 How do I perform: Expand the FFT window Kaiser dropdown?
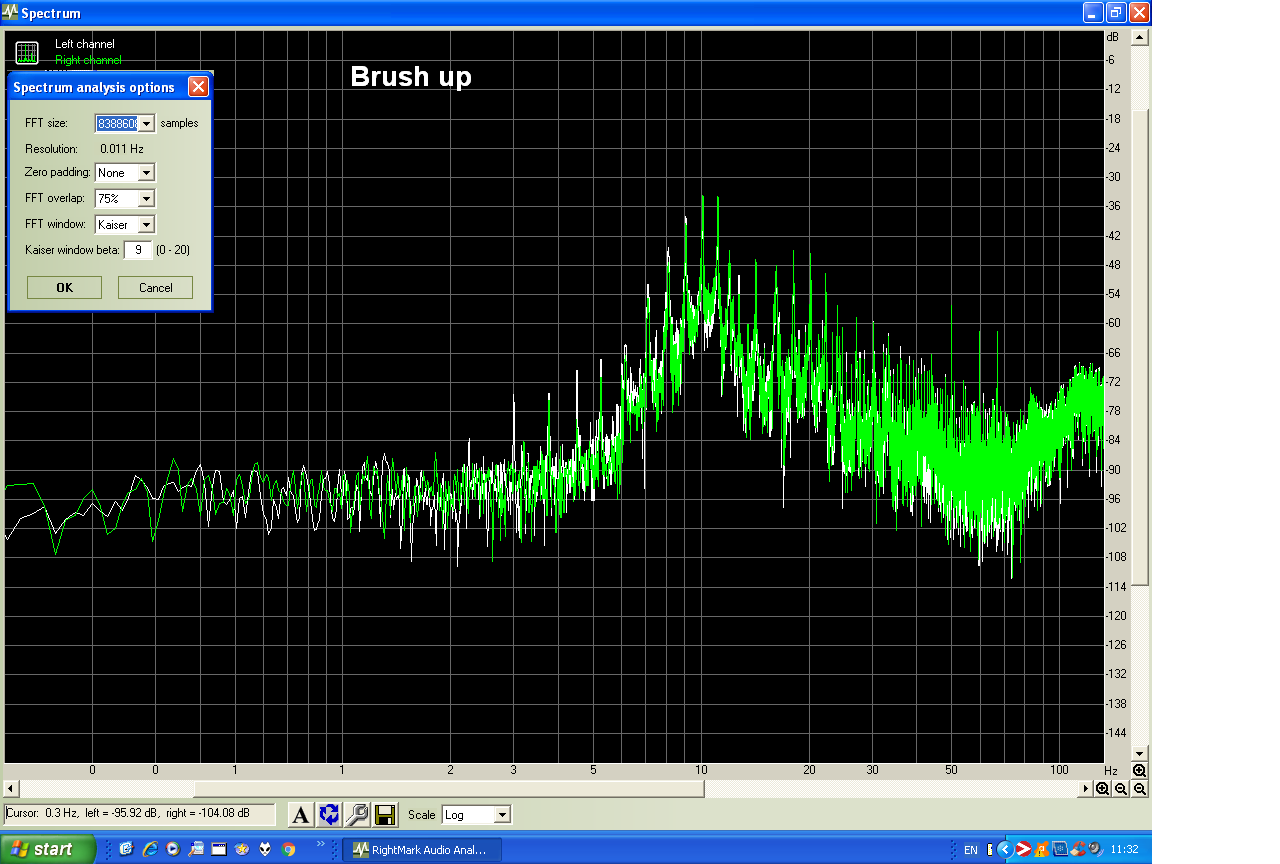(146, 225)
